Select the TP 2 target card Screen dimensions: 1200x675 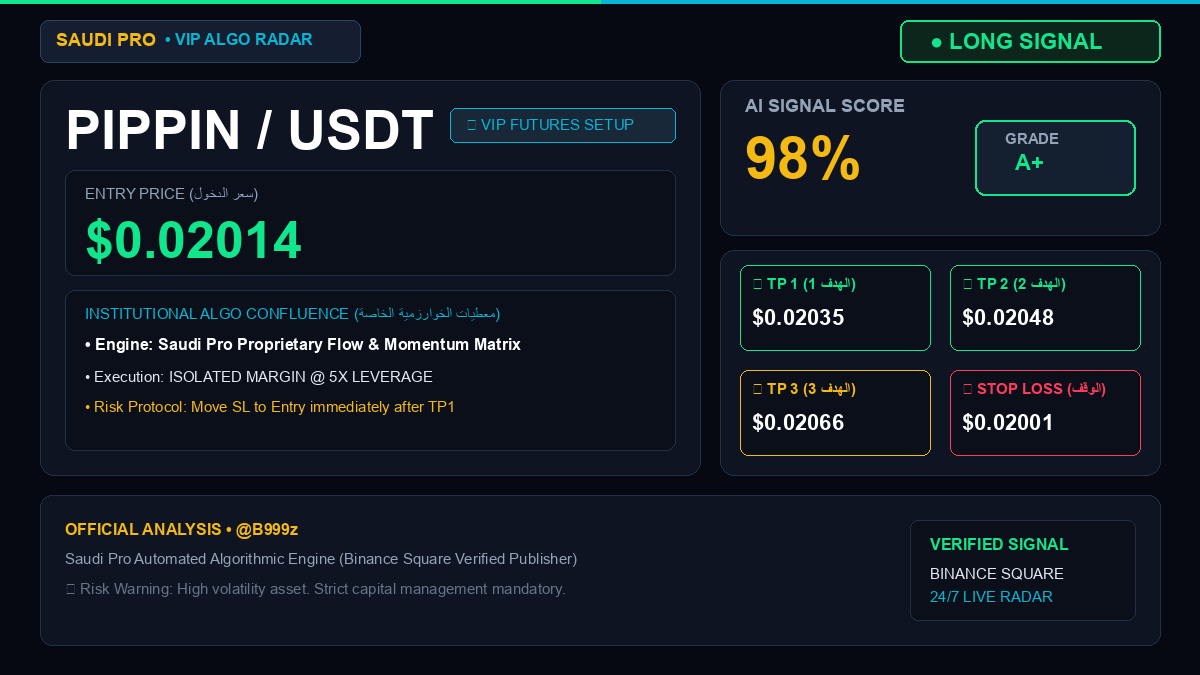coord(1045,308)
